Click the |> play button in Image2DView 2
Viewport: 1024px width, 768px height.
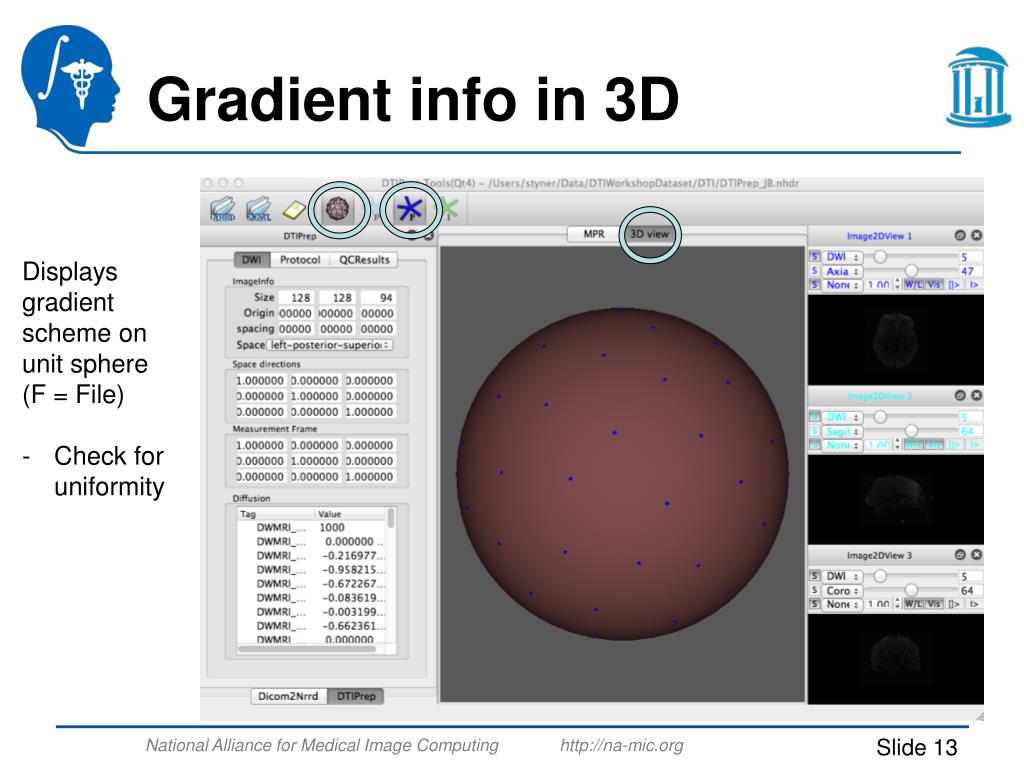pyautogui.click(x=973, y=445)
